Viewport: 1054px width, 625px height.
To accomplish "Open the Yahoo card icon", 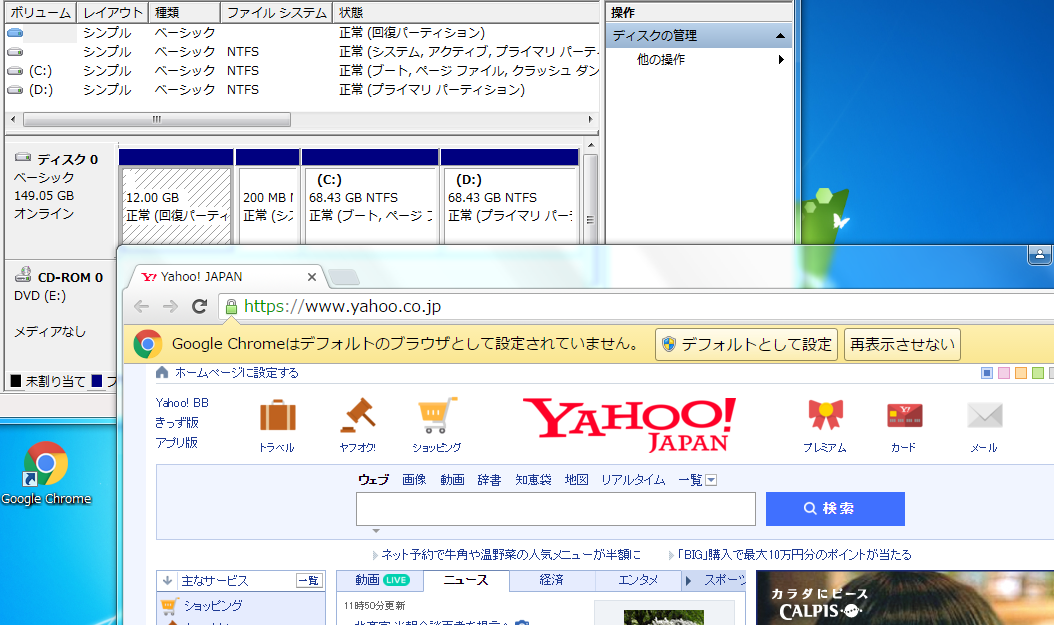I will click(904, 415).
